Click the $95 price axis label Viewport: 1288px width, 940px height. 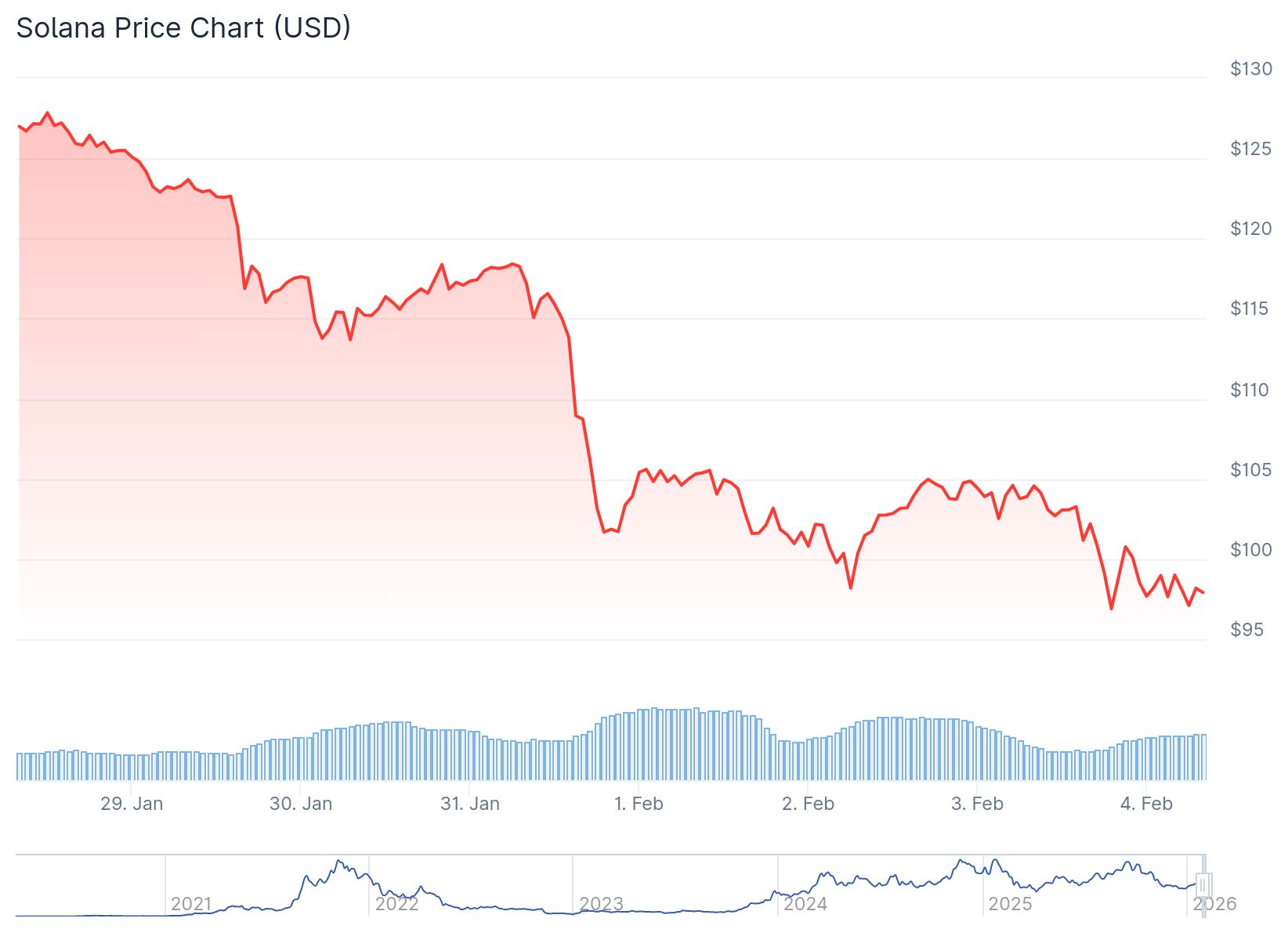coord(1246,630)
